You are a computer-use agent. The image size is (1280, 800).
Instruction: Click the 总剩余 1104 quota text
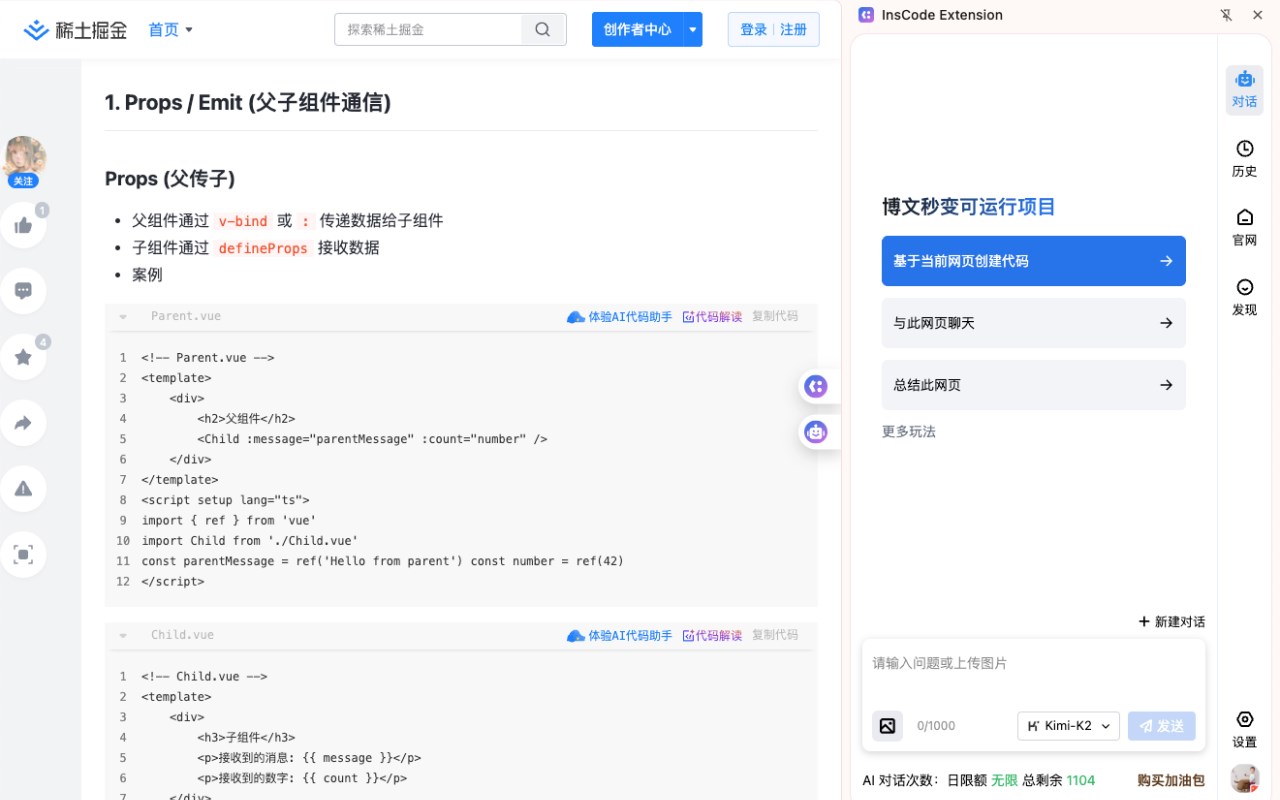coord(1058,780)
